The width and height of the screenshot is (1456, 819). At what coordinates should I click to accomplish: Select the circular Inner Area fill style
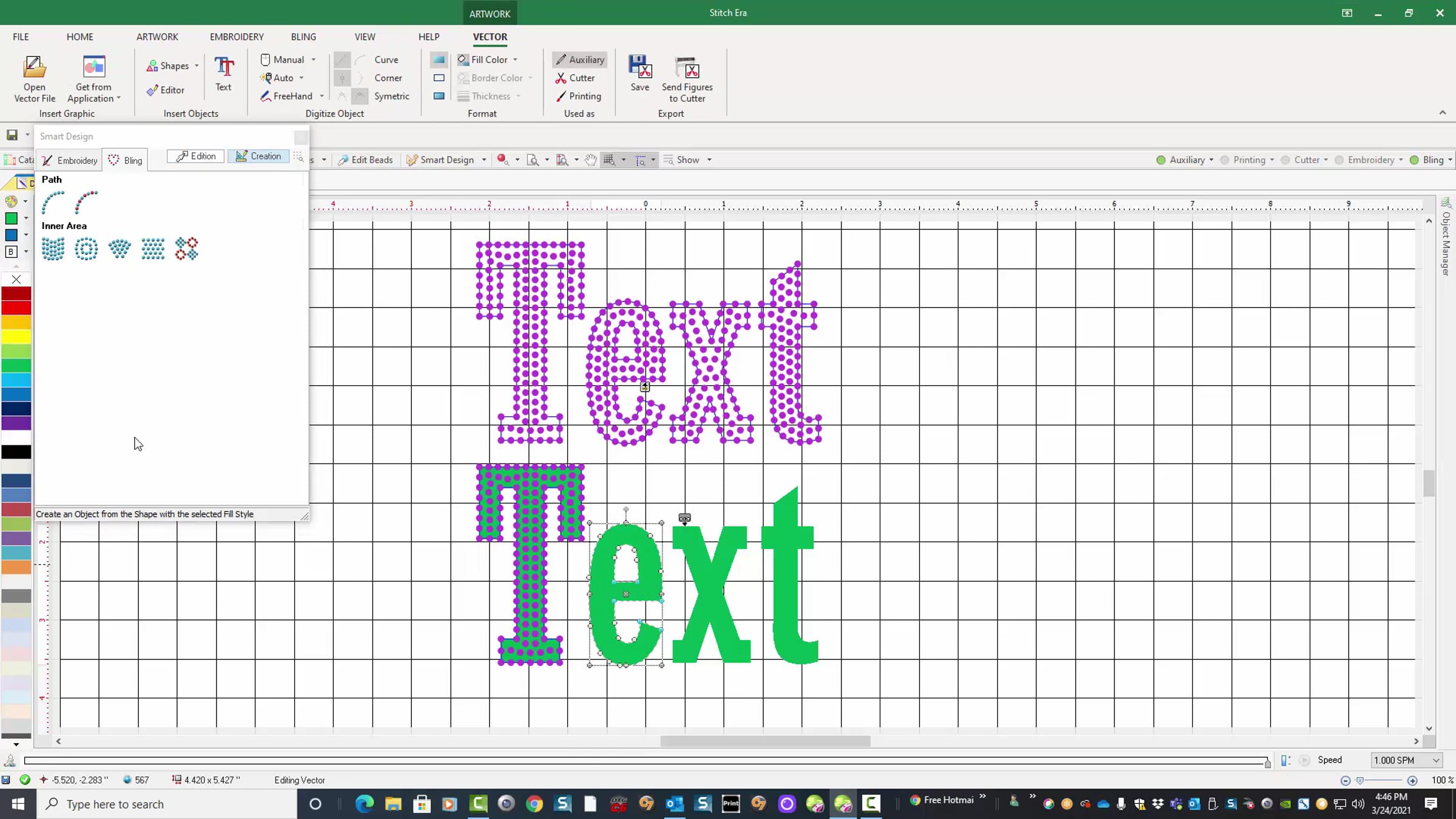(86, 249)
